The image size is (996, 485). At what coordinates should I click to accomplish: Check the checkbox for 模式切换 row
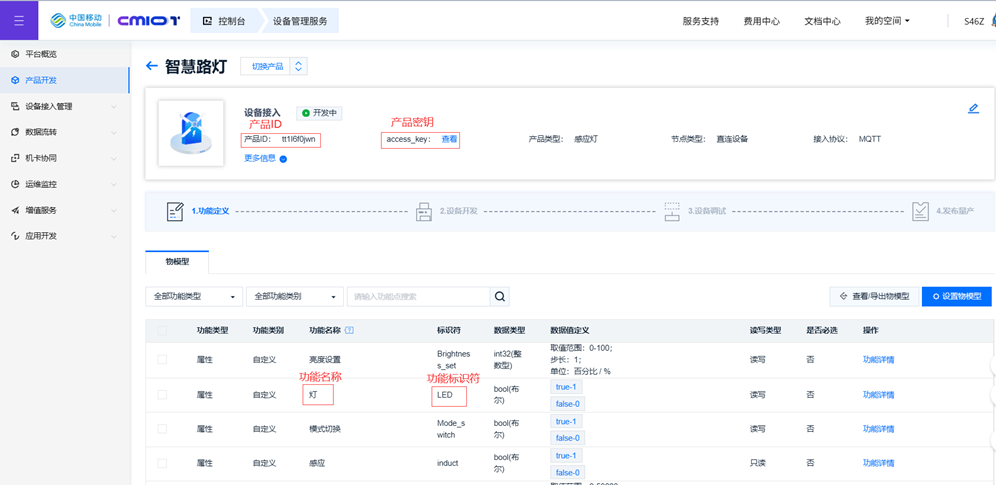pos(163,429)
